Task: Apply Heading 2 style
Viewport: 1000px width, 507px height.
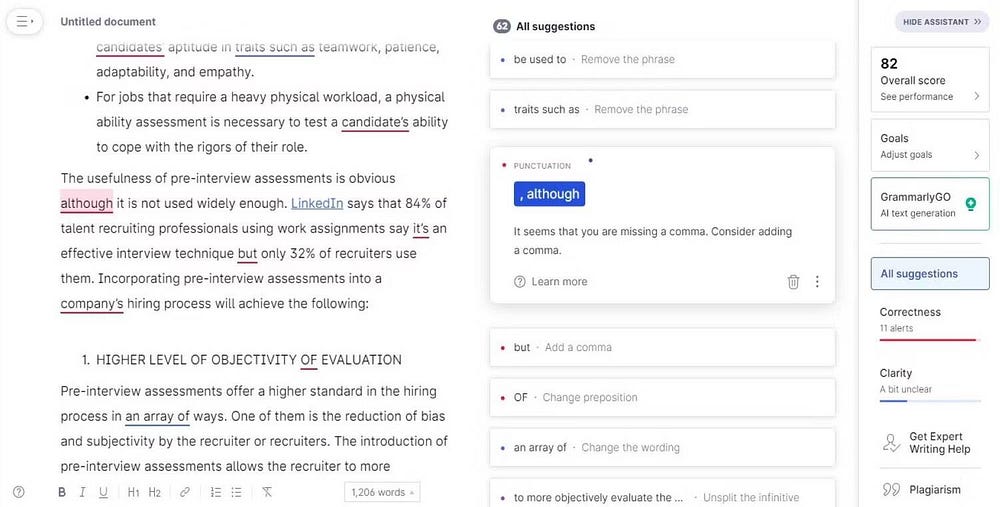Action: (155, 492)
